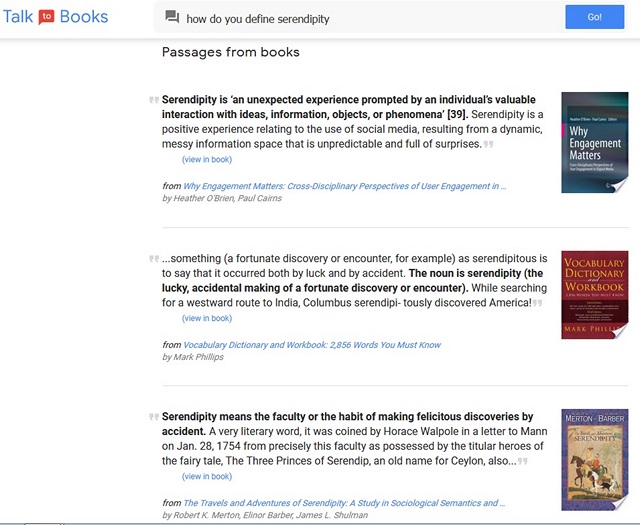Open Why Engagement Matters title link
The height and width of the screenshot is (525, 640).
344,186
